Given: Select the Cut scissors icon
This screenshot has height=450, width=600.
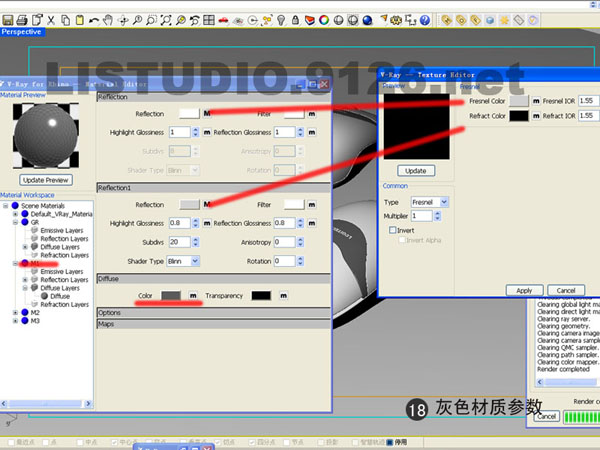Looking at the screenshot, I should [51, 20].
